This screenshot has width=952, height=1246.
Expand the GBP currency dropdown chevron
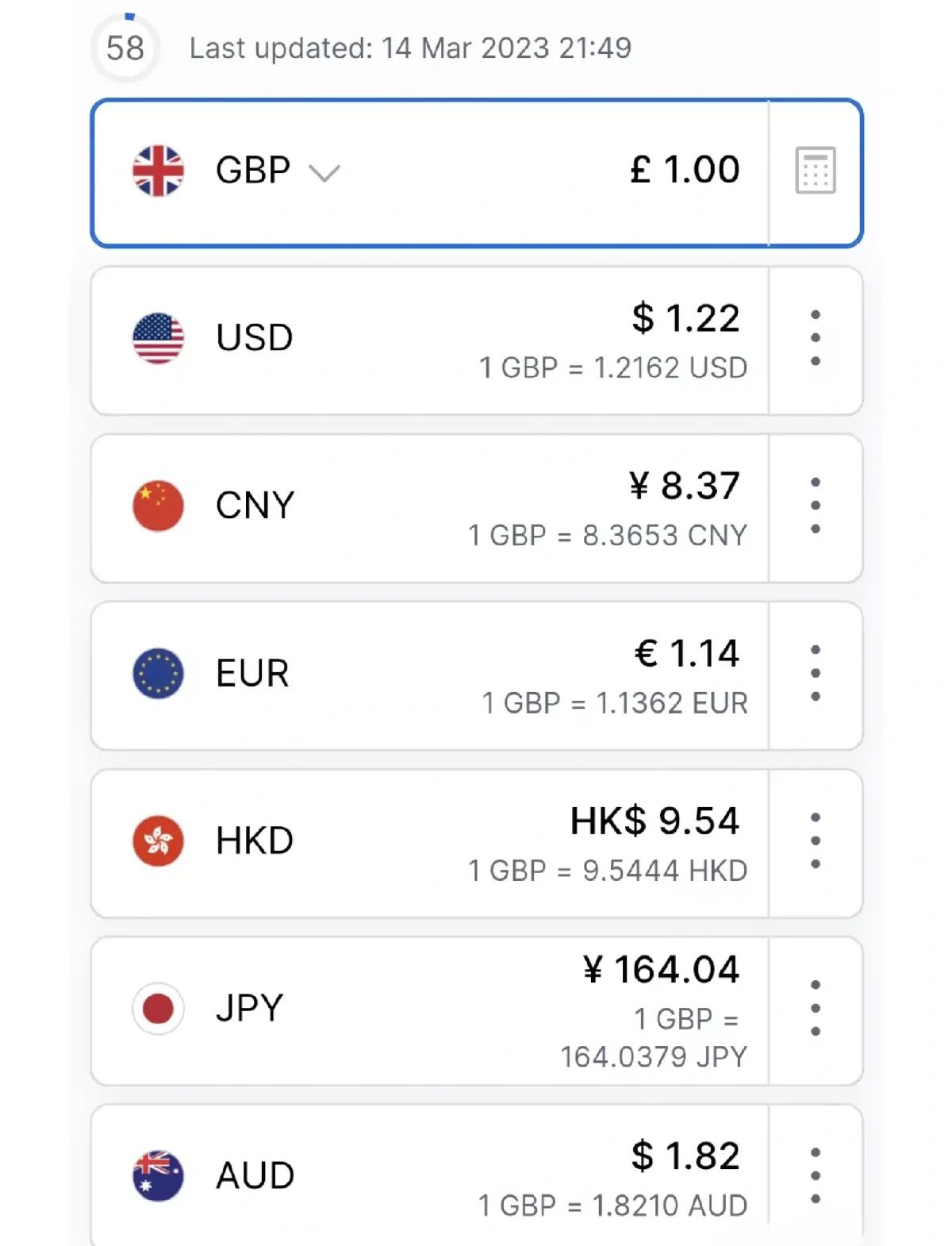click(324, 173)
